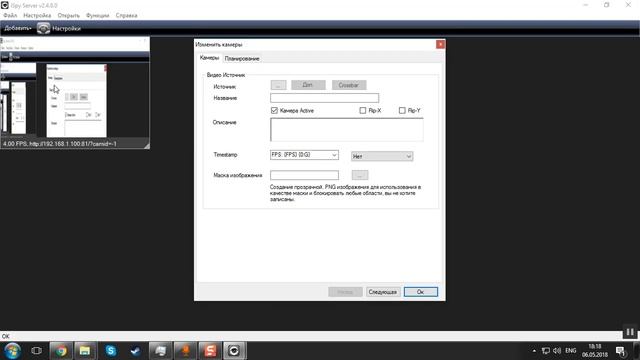
Task: Switch to iSpy Server taskbar icon
Action: [x=234, y=351]
